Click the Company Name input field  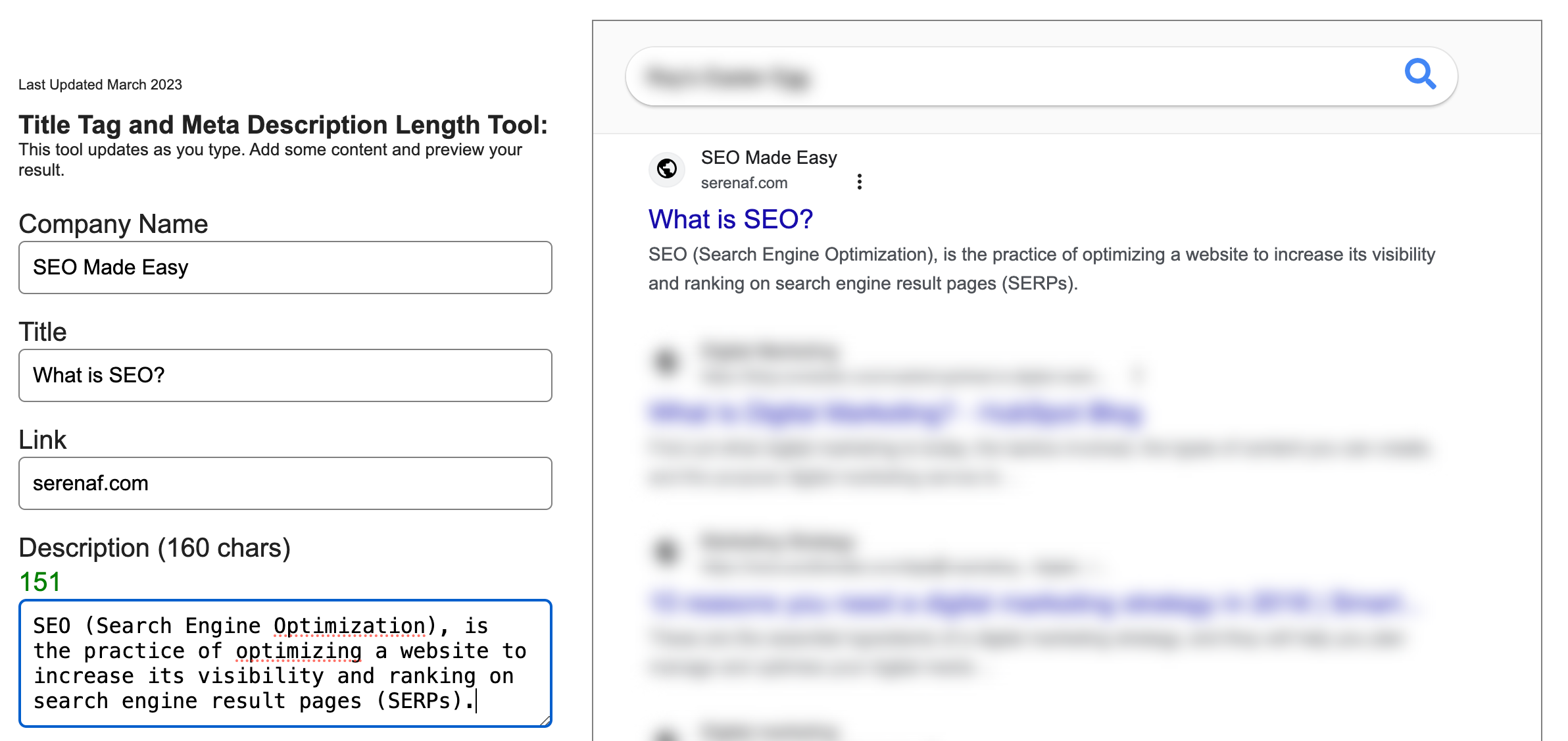pyautogui.click(x=287, y=267)
